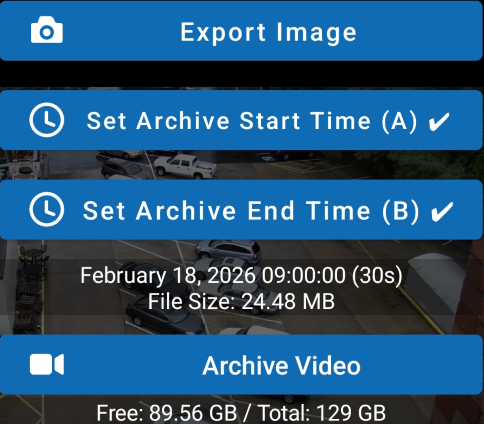
Task: Tap the Export Image button label
Action: pos(268,32)
